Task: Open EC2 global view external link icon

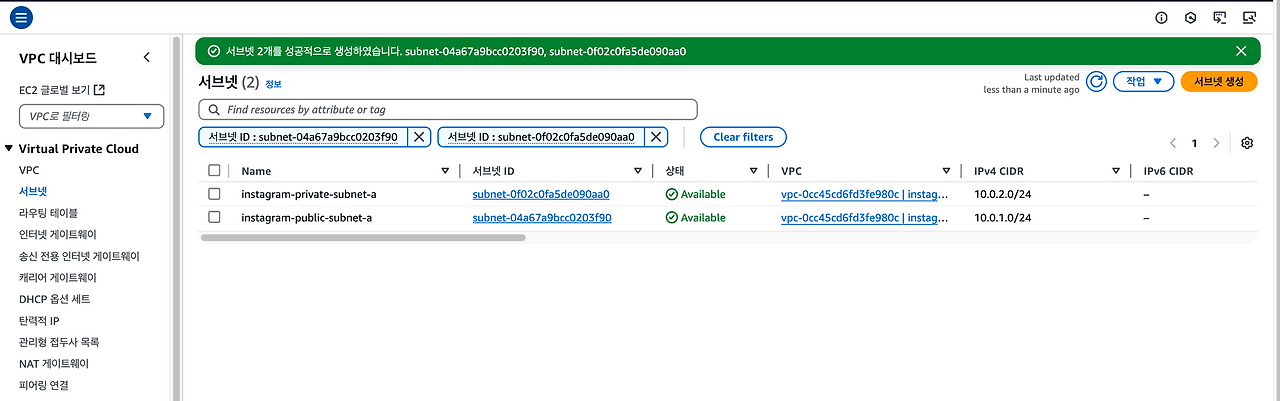Action: click(x=99, y=90)
